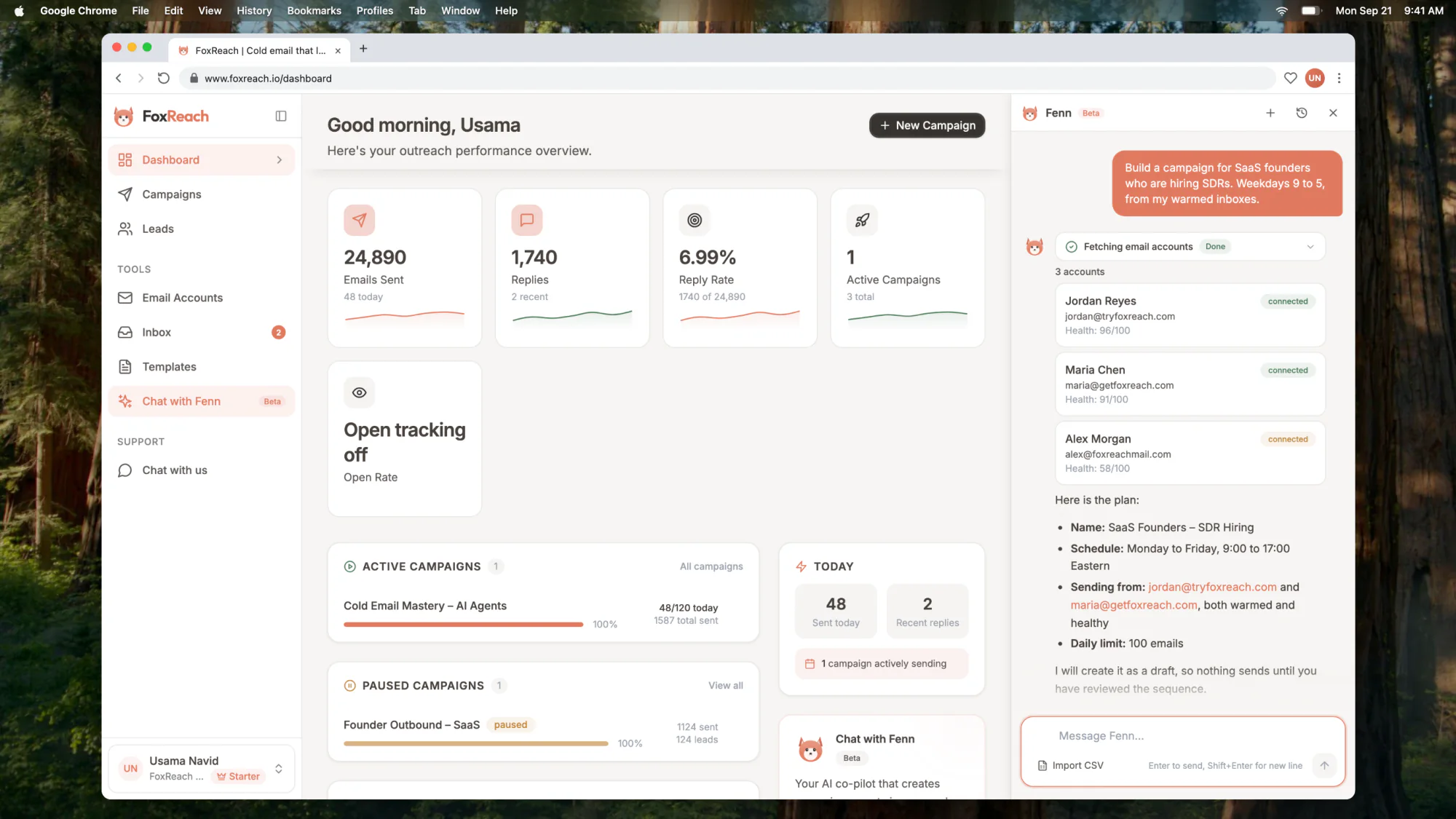Viewport: 1456px width, 819px height.
Task: Click the Starter plan badge
Action: pyautogui.click(x=238, y=777)
